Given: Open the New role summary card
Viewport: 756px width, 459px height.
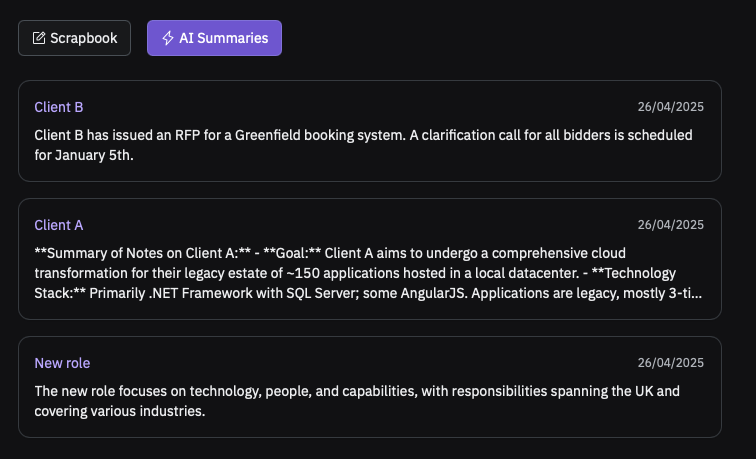Looking at the screenshot, I should (x=370, y=387).
